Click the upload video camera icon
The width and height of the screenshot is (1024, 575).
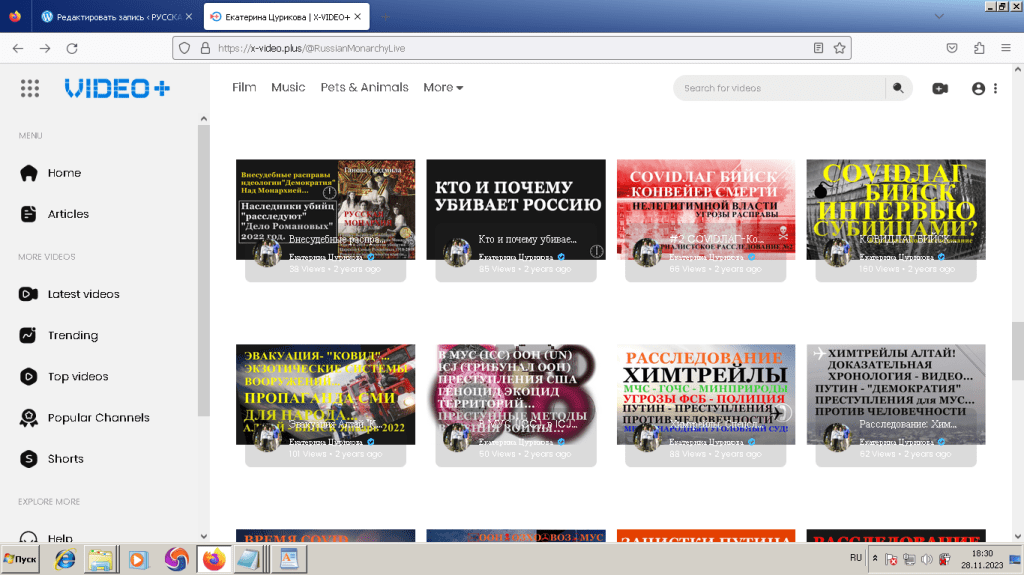tap(940, 88)
